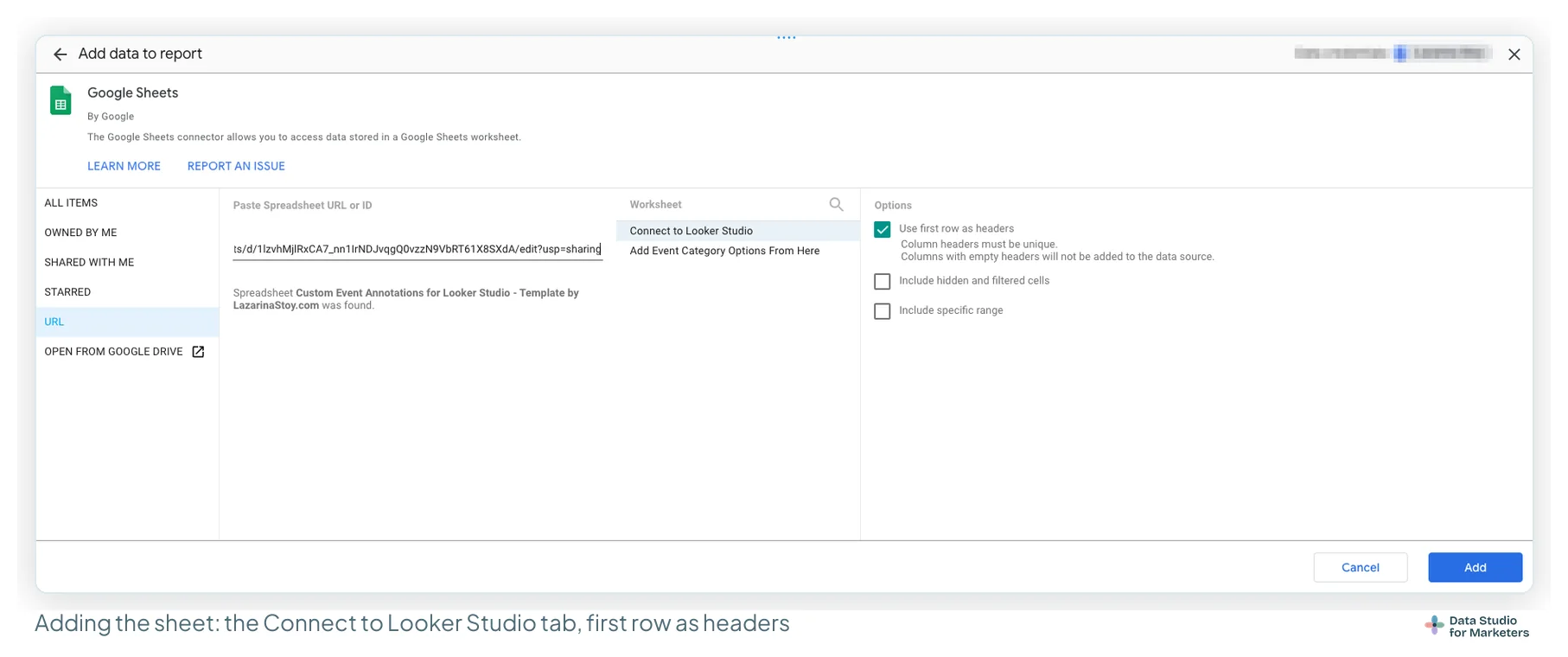1568x657 pixels.
Task: Enable Include hidden and filtered cells
Action: 882,281
